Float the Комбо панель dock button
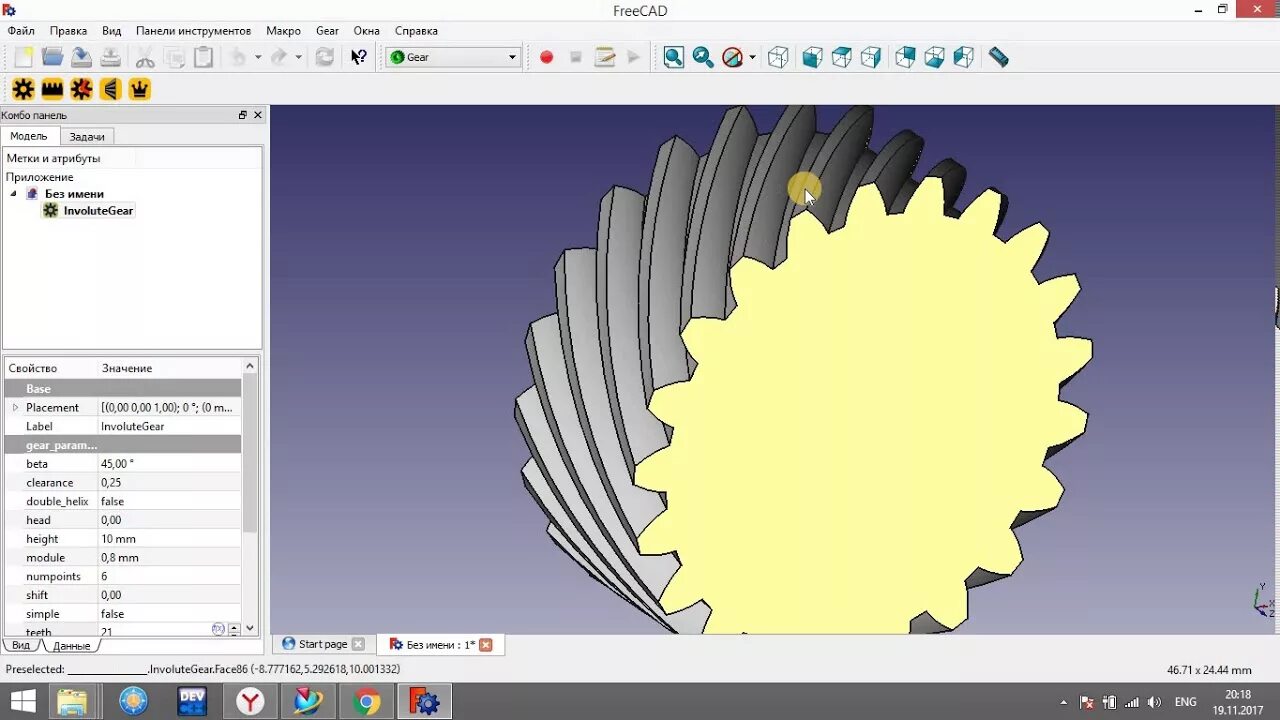The width and height of the screenshot is (1280, 720). pos(242,115)
